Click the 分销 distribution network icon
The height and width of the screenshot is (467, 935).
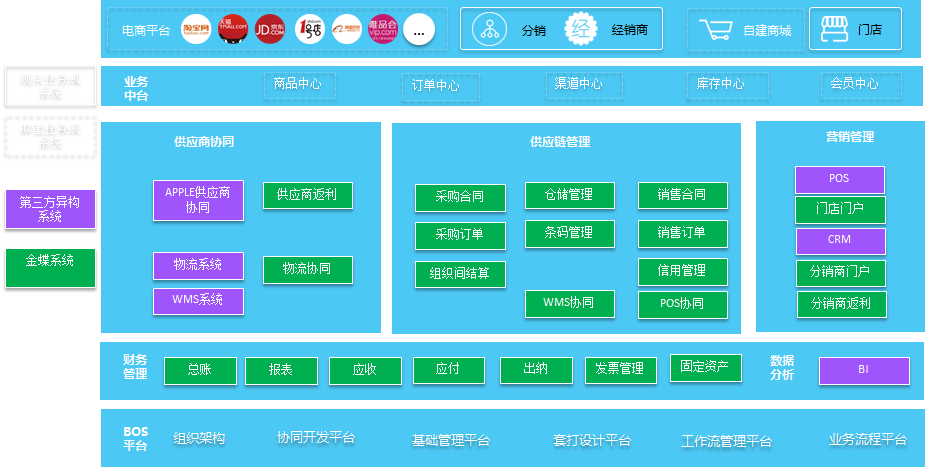tap(491, 29)
